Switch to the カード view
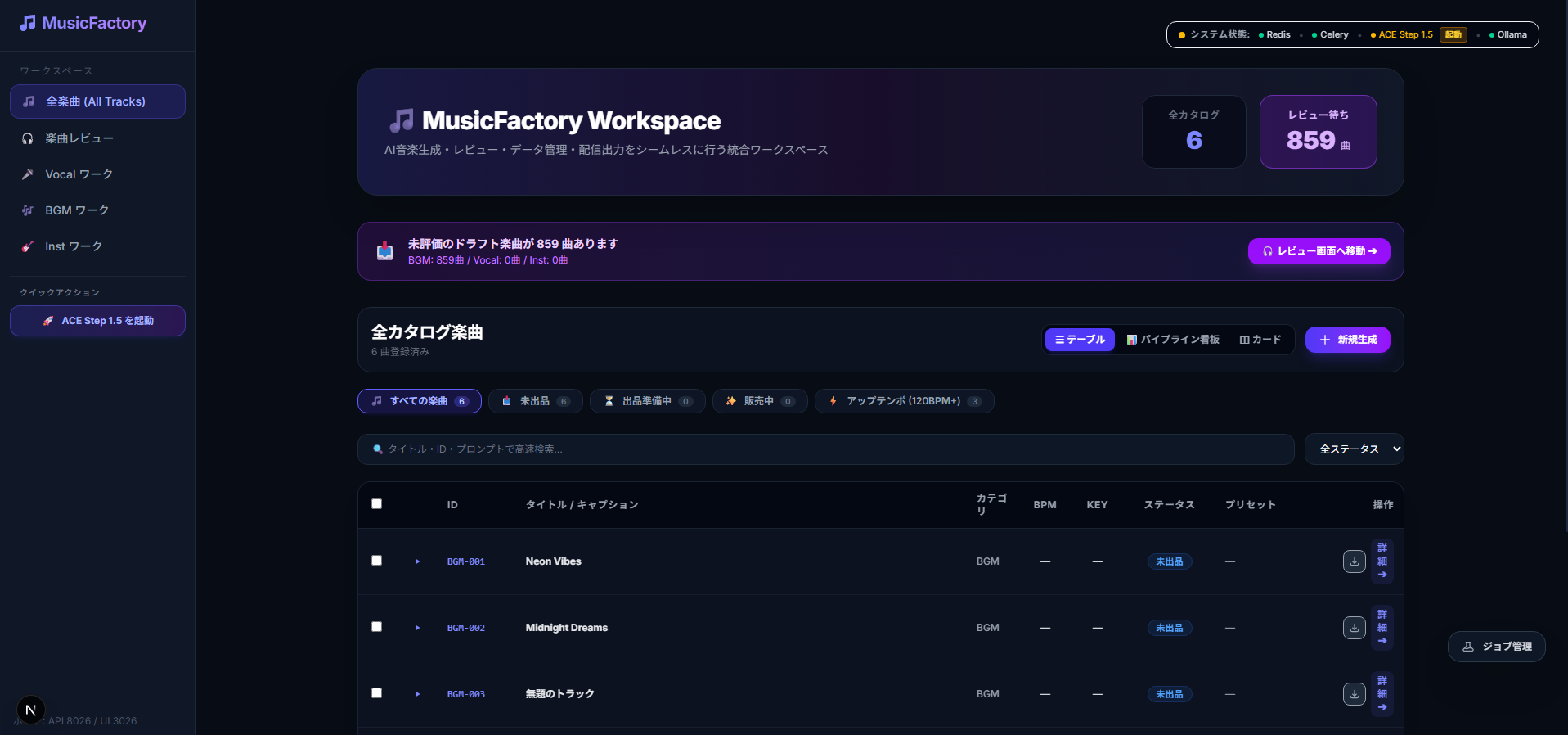 tap(1260, 340)
